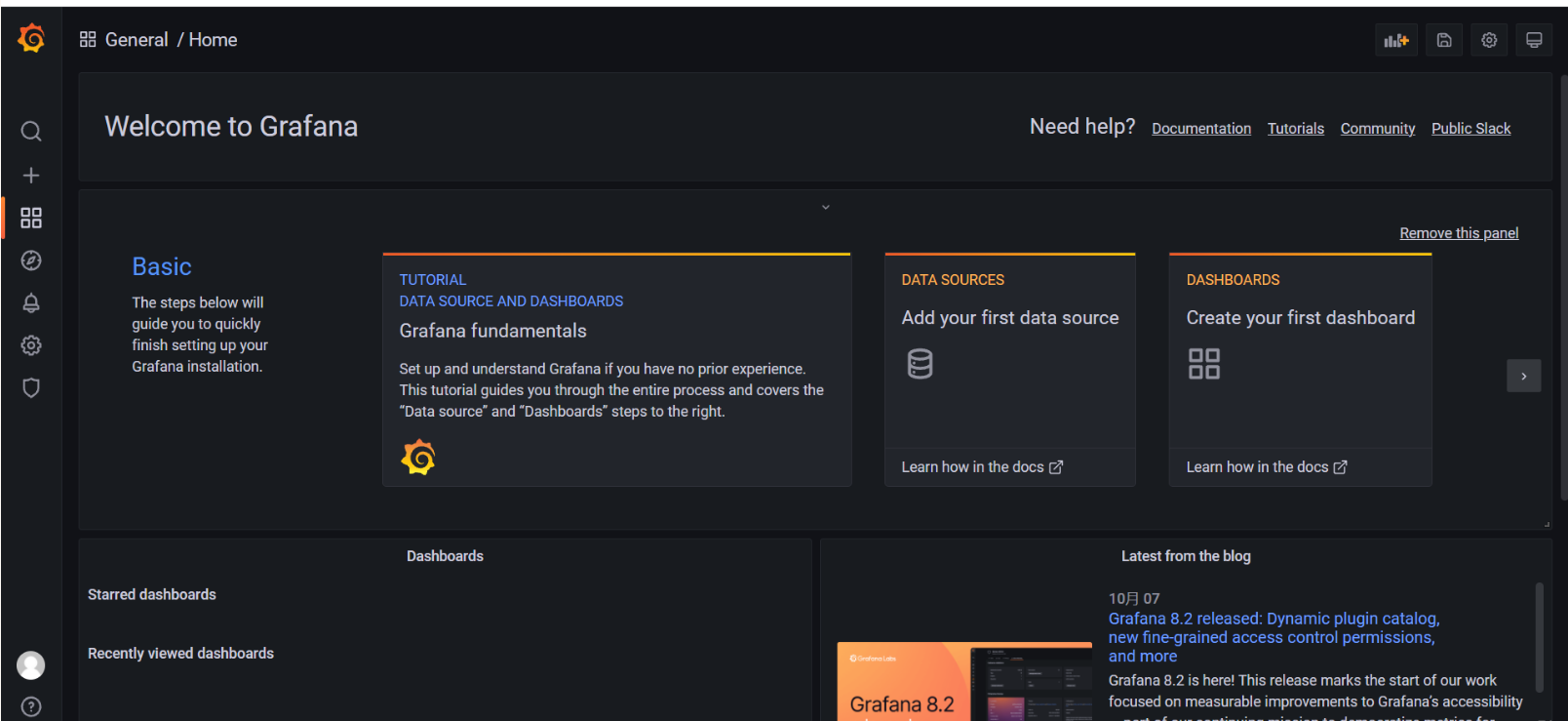1568x721 pixels.
Task: Open the Grafana 8.2 released blog headline
Action: (1274, 637)
